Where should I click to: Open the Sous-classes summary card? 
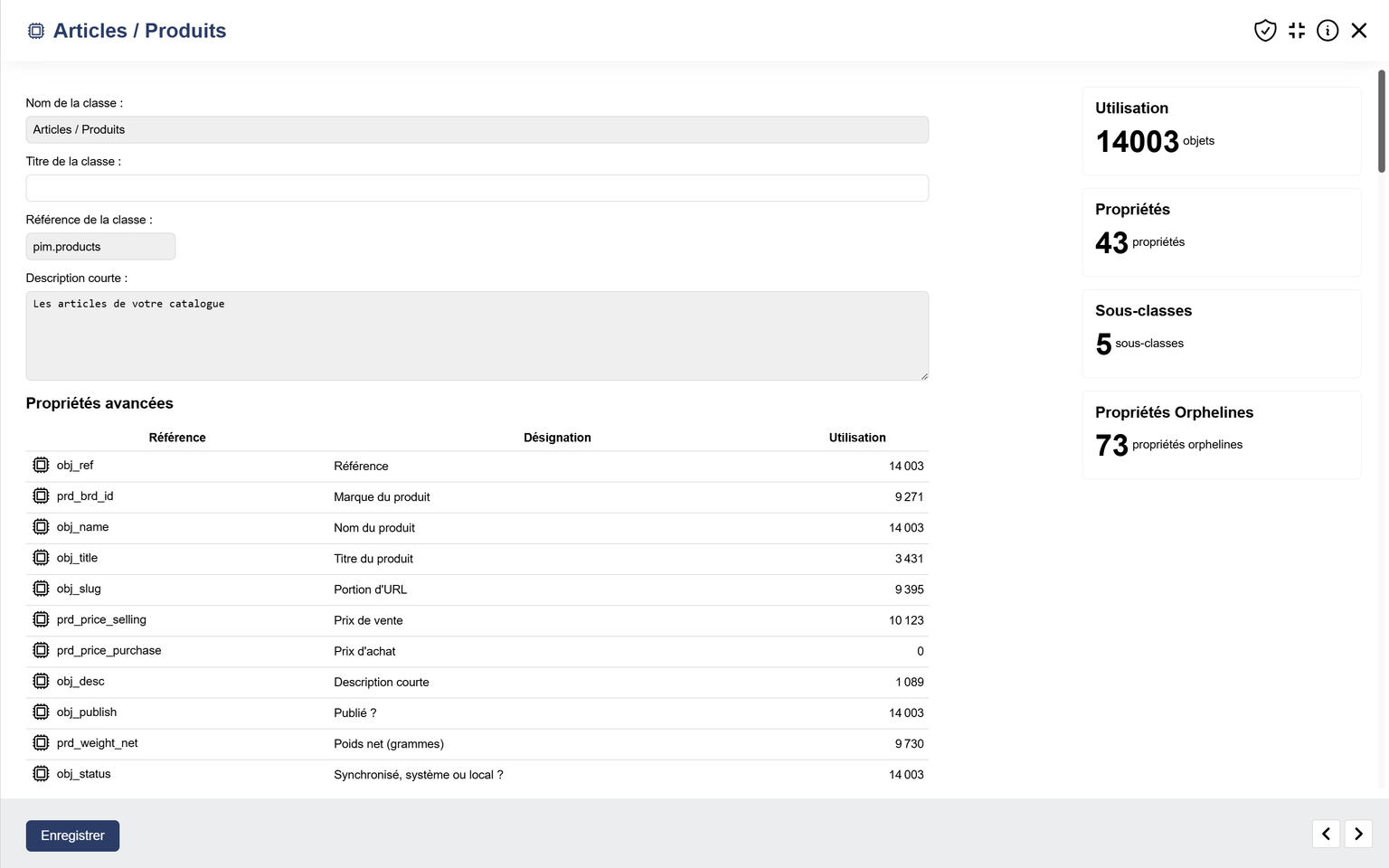click(x=1221, y=334)
